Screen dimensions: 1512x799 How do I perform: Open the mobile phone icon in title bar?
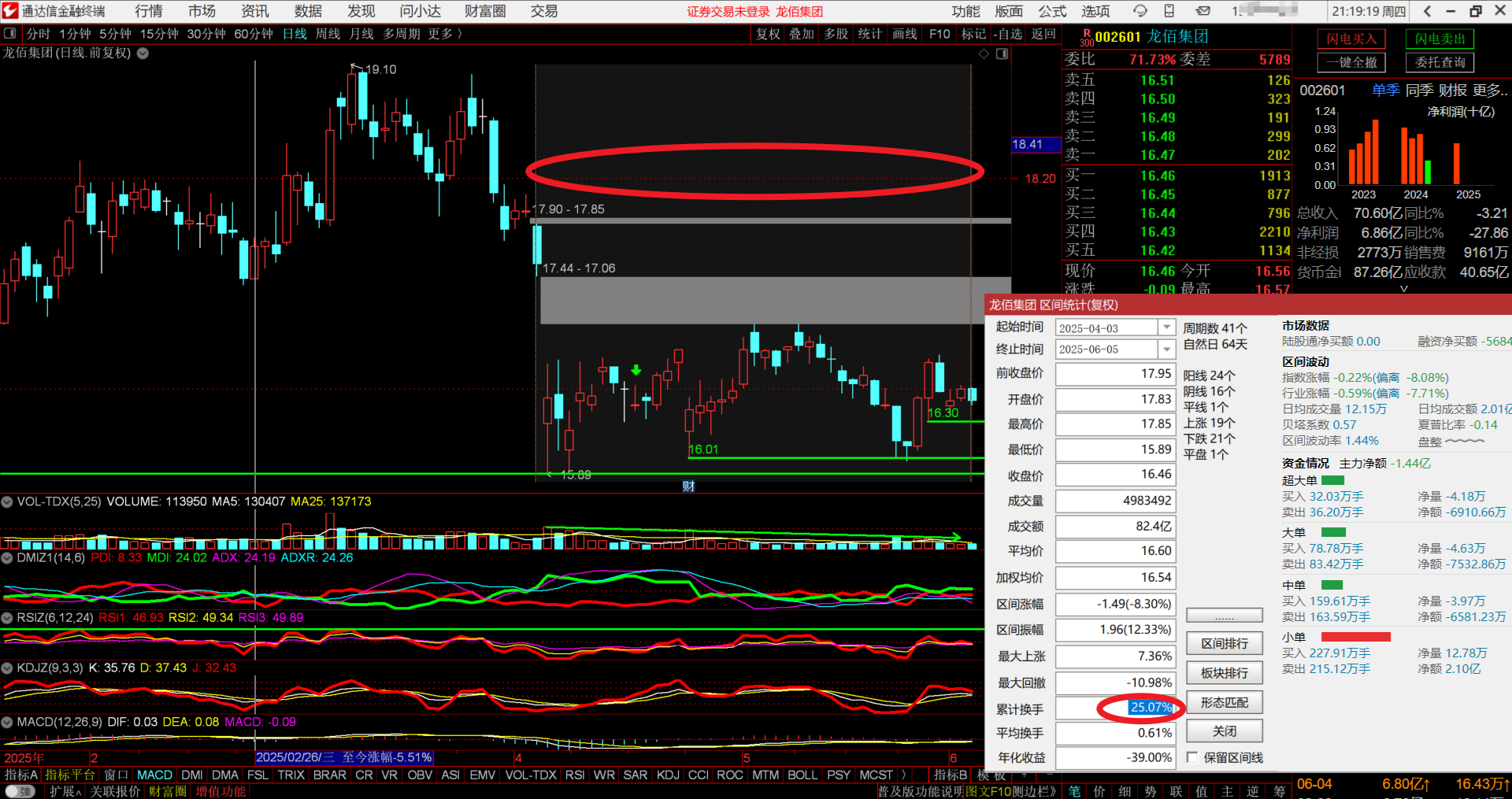pos(1169,11)
